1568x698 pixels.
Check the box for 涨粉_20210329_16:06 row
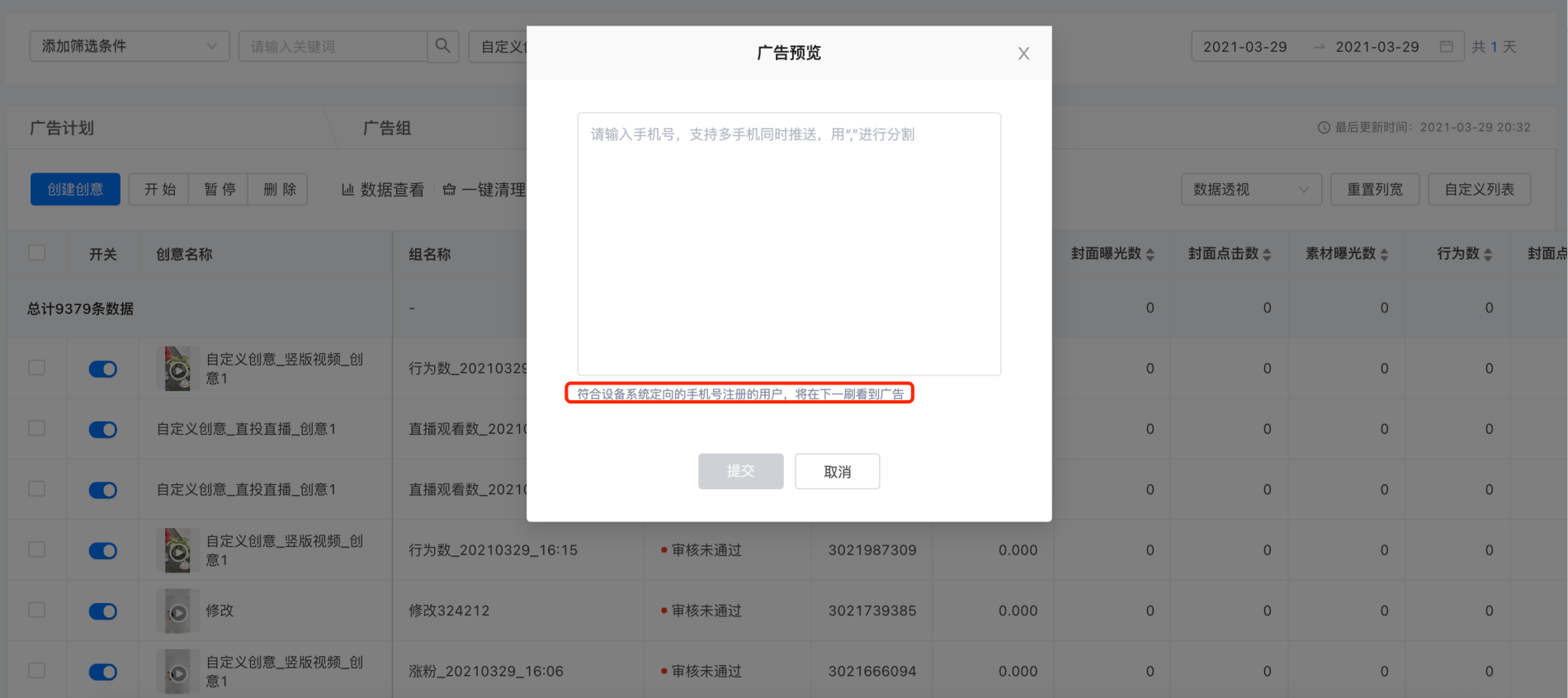(37, 670)
